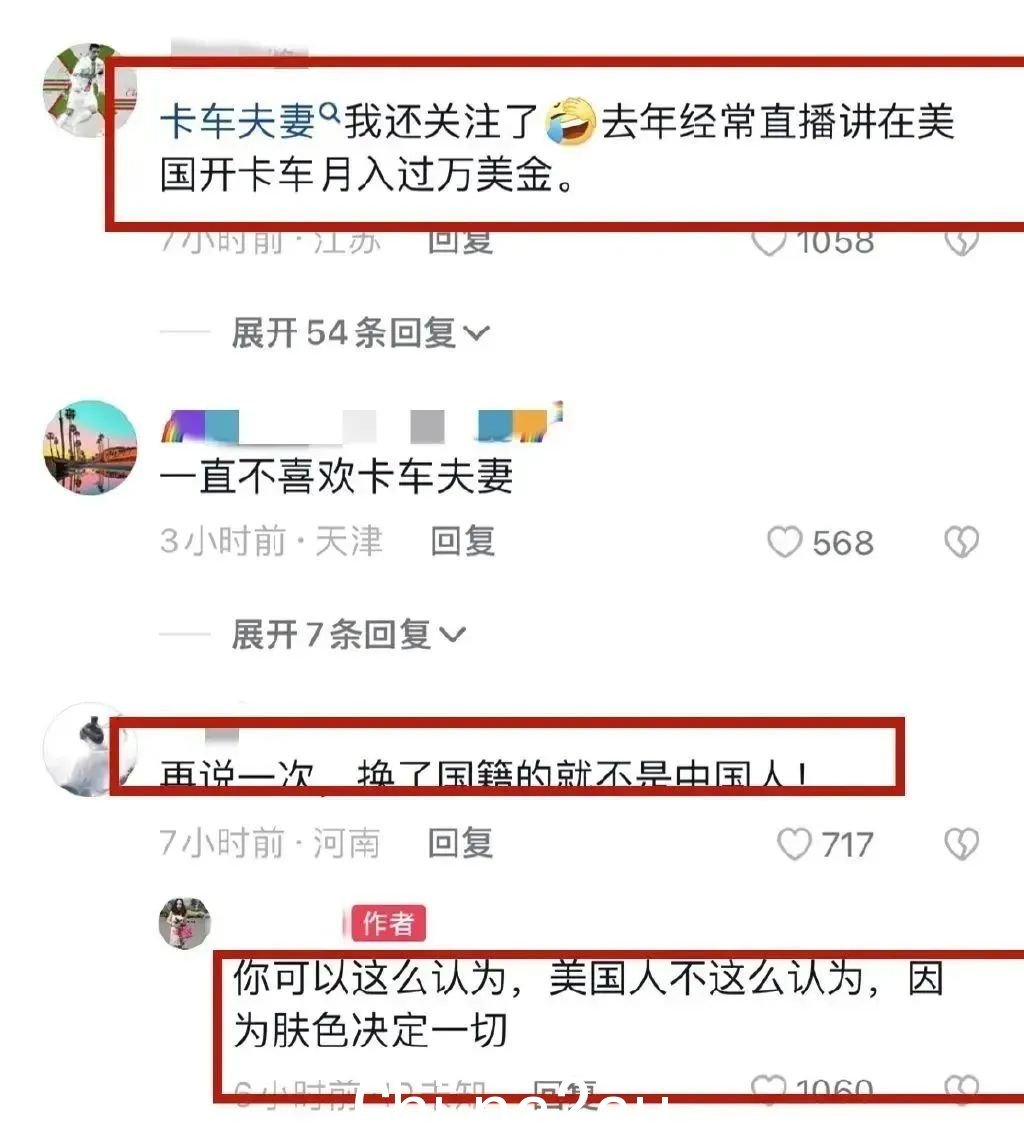Click the chevron next to 展开54条回复
The height and width of the screenshot is (1137, 1024).
pyautogui.click(x=476, y=334)
